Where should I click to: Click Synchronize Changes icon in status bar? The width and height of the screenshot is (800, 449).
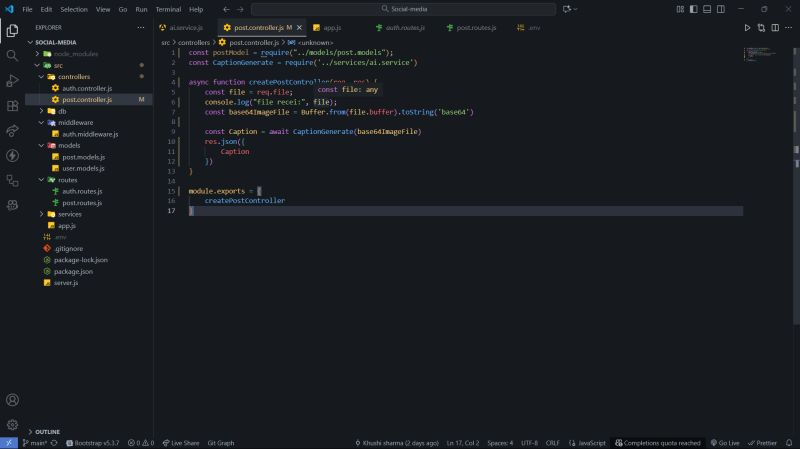54,443
